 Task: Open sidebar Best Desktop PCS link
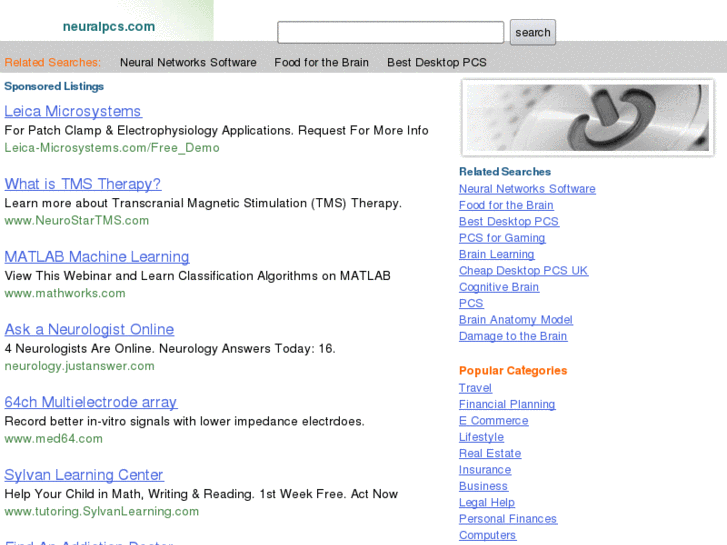tap(509, 222)
